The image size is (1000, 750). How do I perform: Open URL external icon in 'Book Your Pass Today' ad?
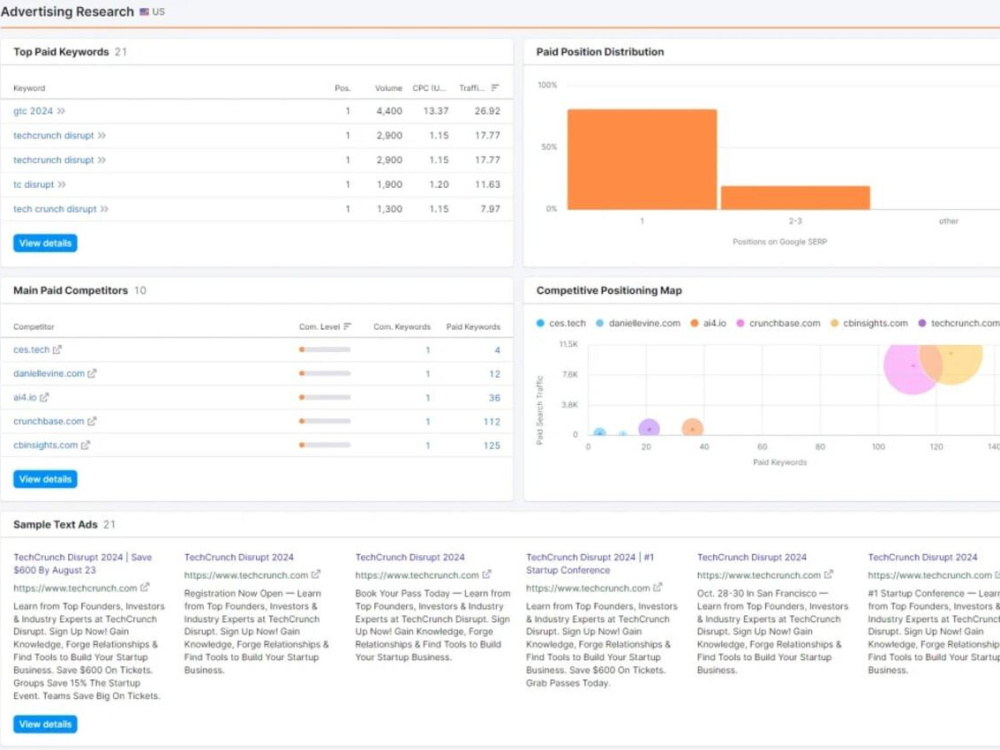(x=487, y=575)
